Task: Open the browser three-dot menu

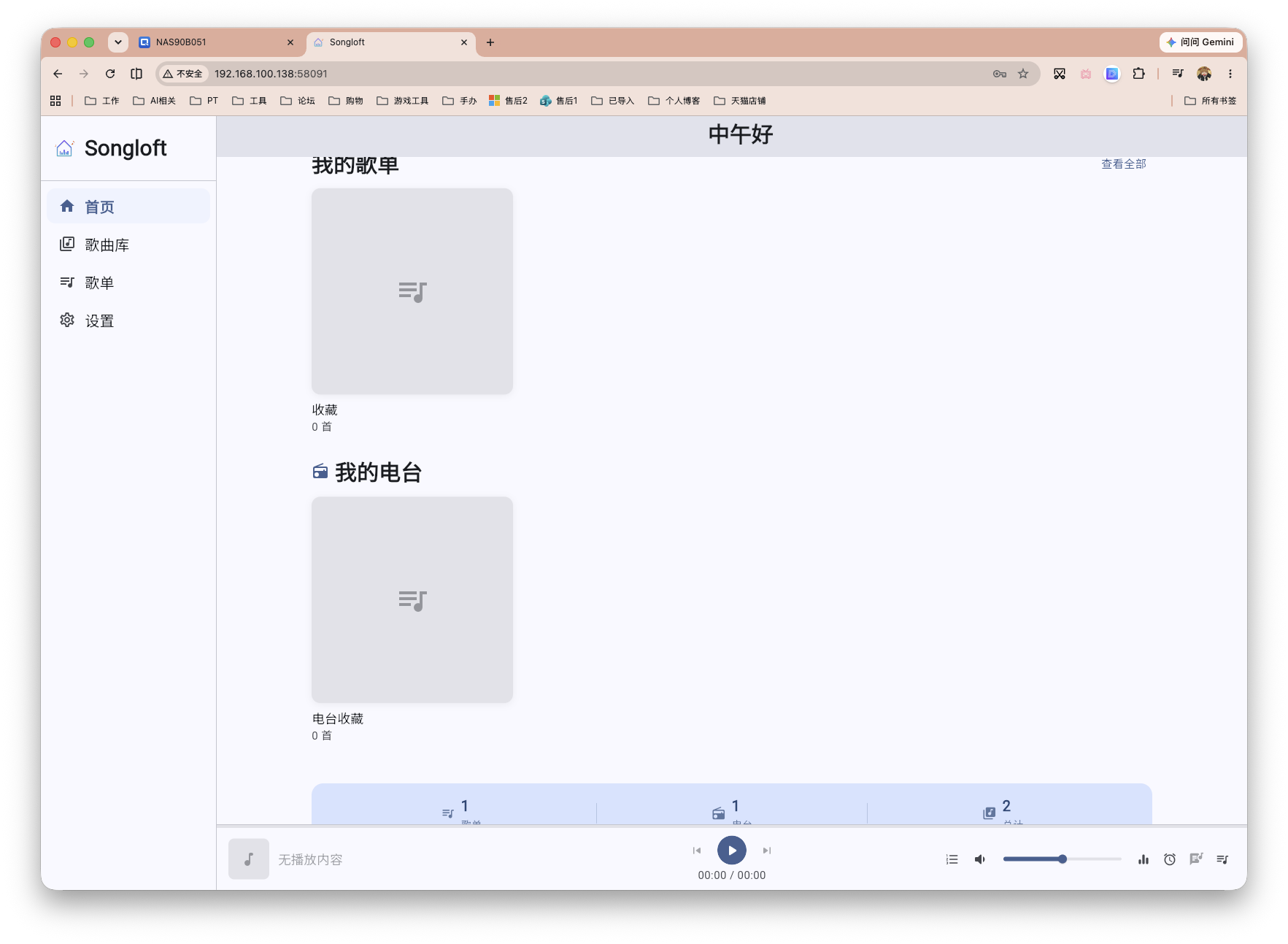Action: 1230,74
